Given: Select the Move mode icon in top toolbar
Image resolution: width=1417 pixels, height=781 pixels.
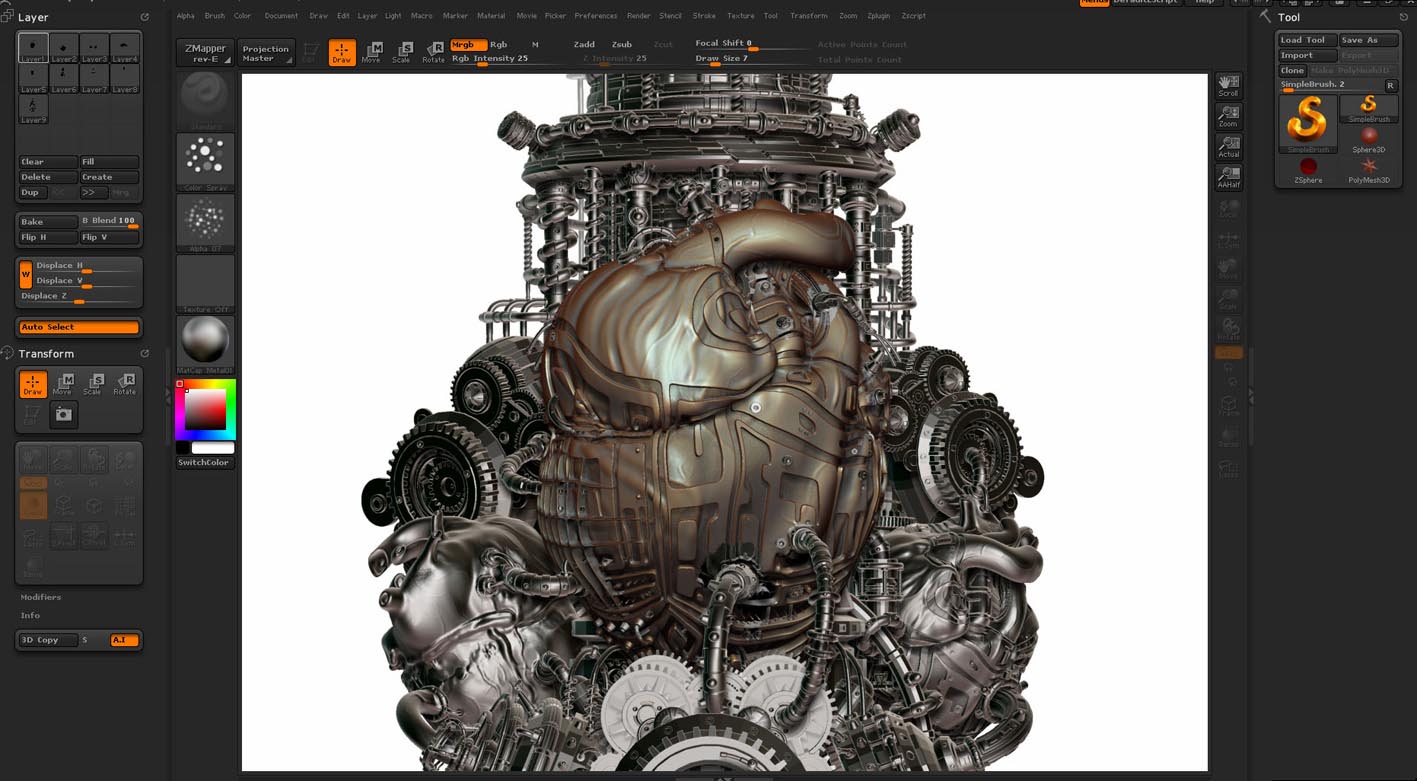Looking at the screenshot, I should click(x=371, y=52).
